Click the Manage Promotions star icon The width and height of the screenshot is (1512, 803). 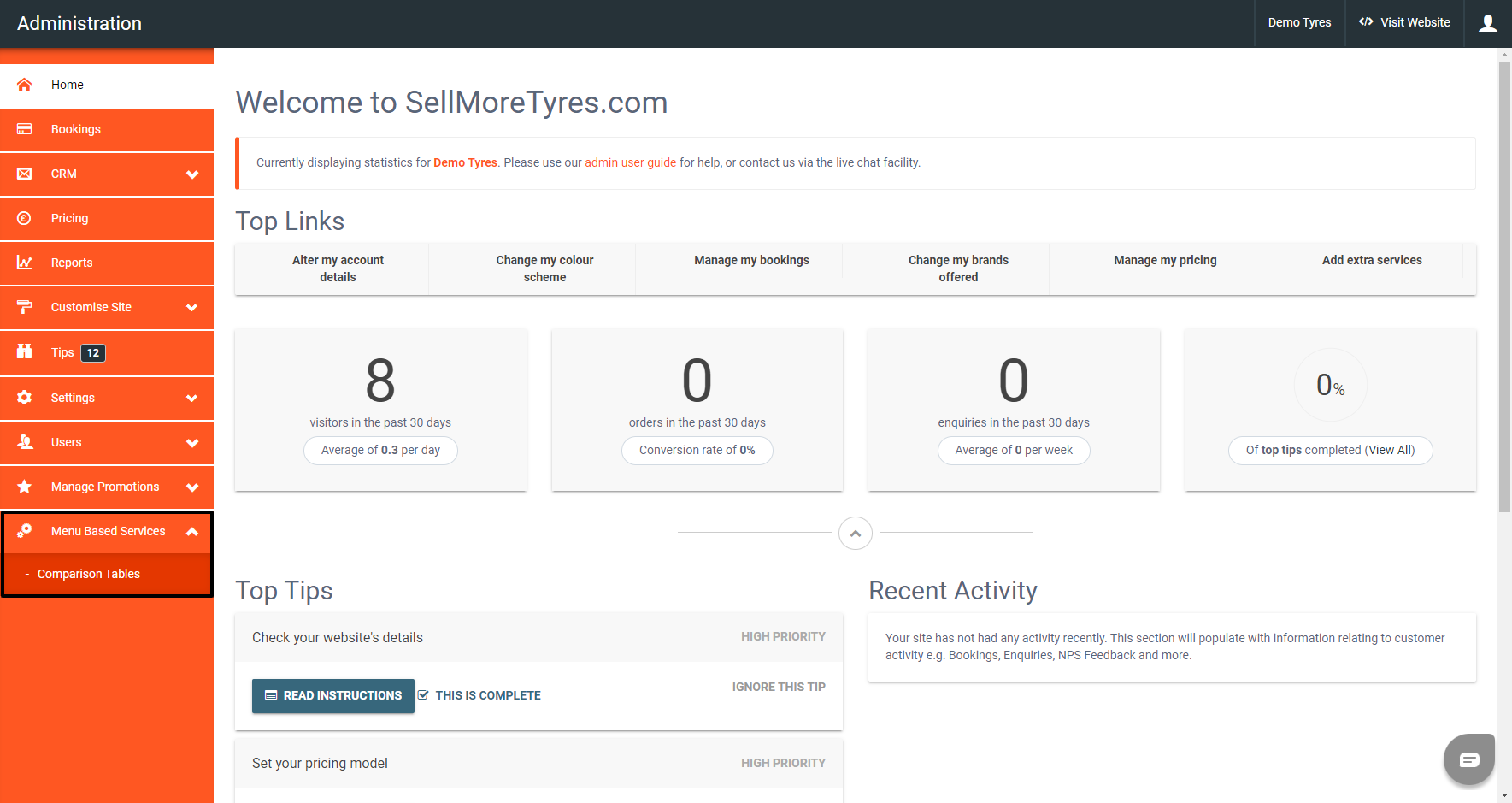coord(24,487)
